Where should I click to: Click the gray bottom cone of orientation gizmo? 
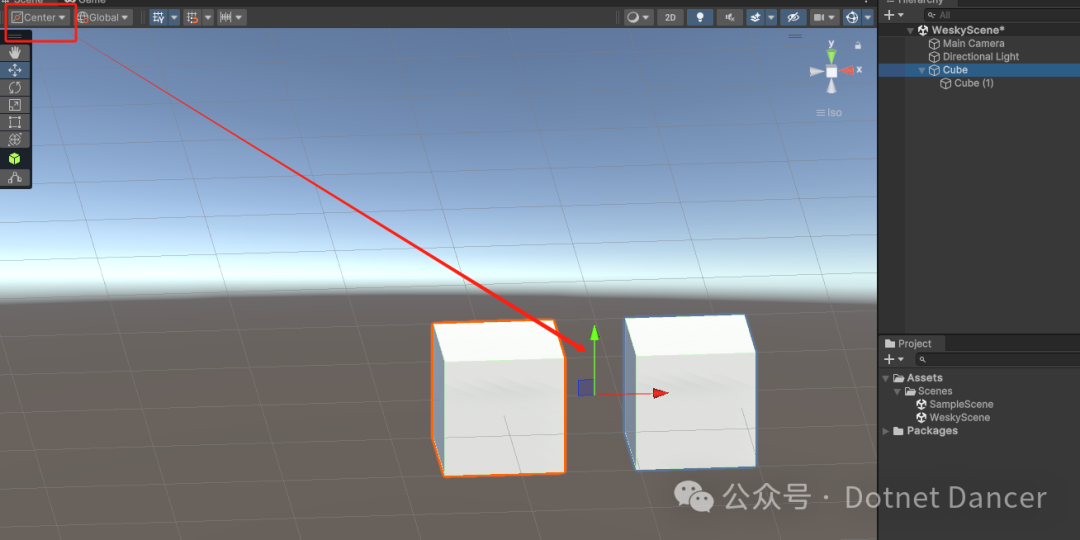pyautogui.click(x=831, y=86)
